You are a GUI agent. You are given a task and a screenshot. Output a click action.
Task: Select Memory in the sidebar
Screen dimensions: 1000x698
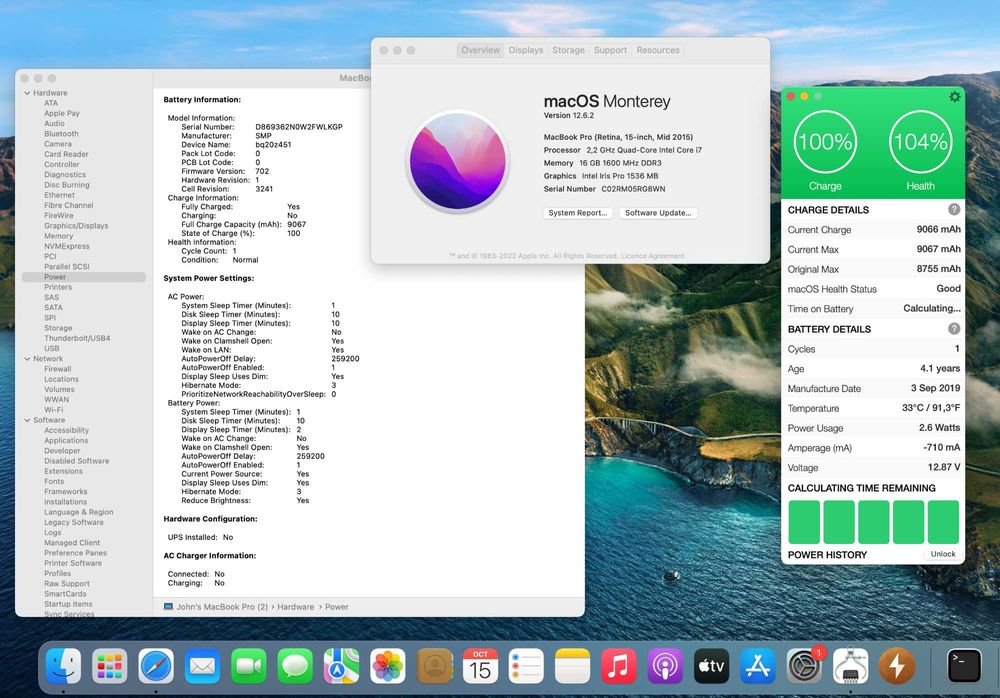(x=59, y=236)
